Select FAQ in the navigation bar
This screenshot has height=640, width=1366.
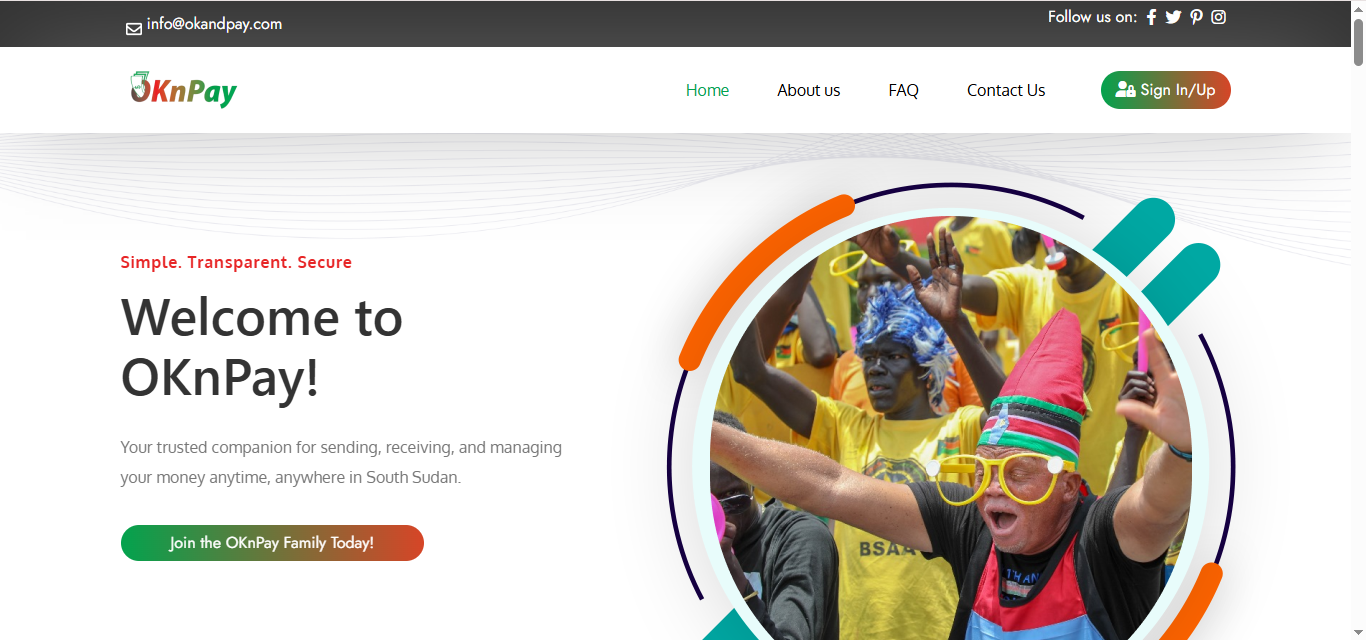(x=903, y=90)
